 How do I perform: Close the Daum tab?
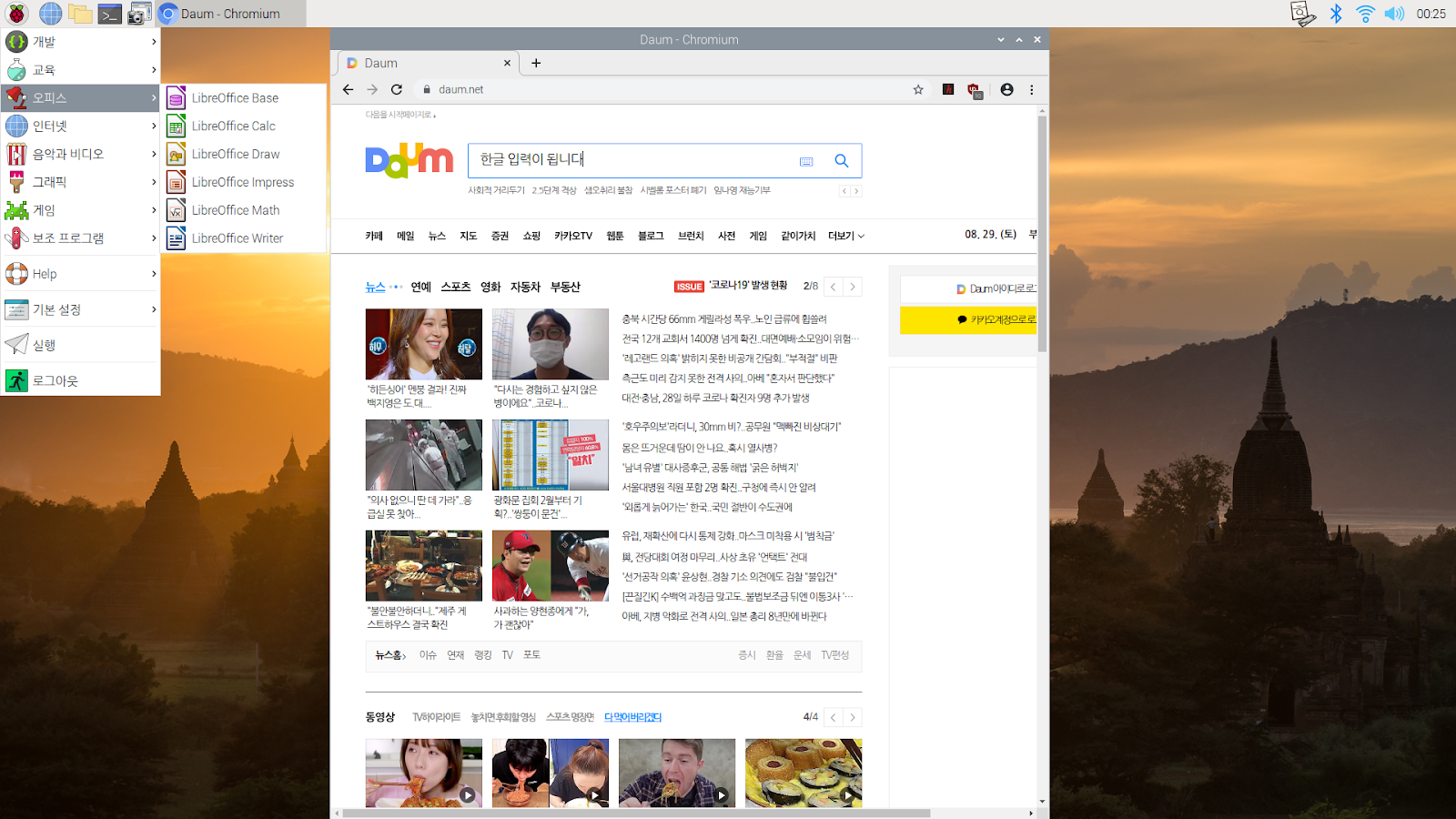507,63
